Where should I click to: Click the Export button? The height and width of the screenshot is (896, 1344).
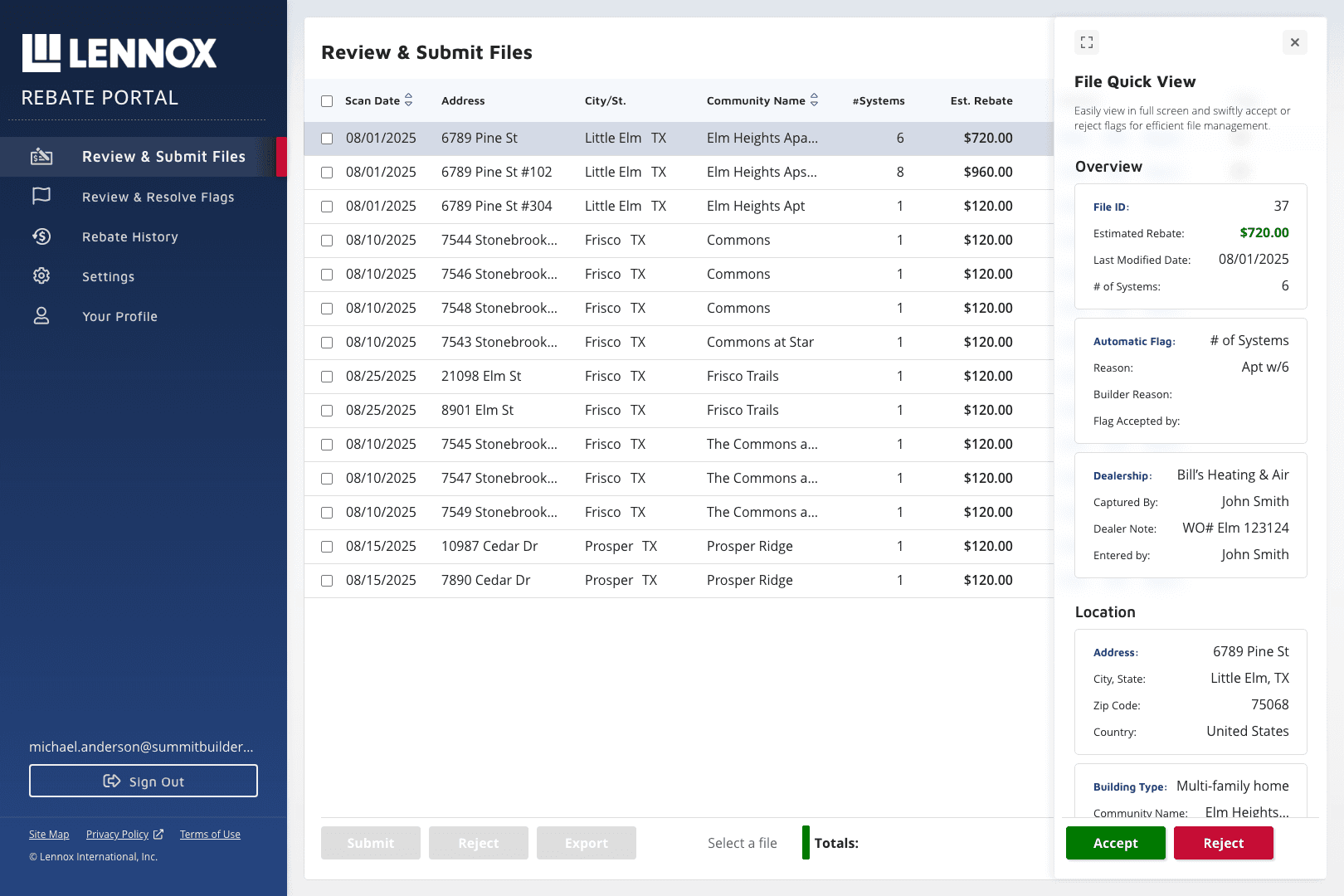pyautogui.click(x=587, y=843)
